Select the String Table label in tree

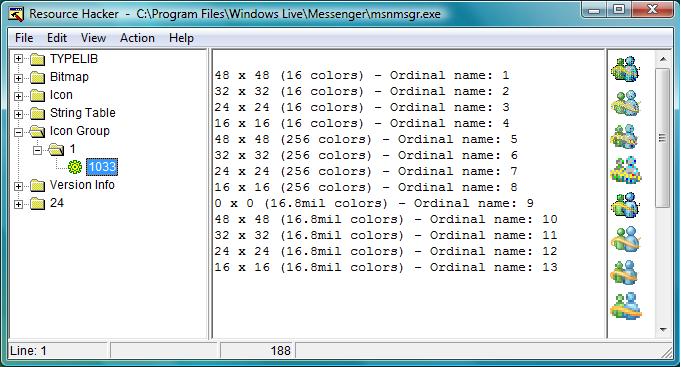(x=83, y=113)
